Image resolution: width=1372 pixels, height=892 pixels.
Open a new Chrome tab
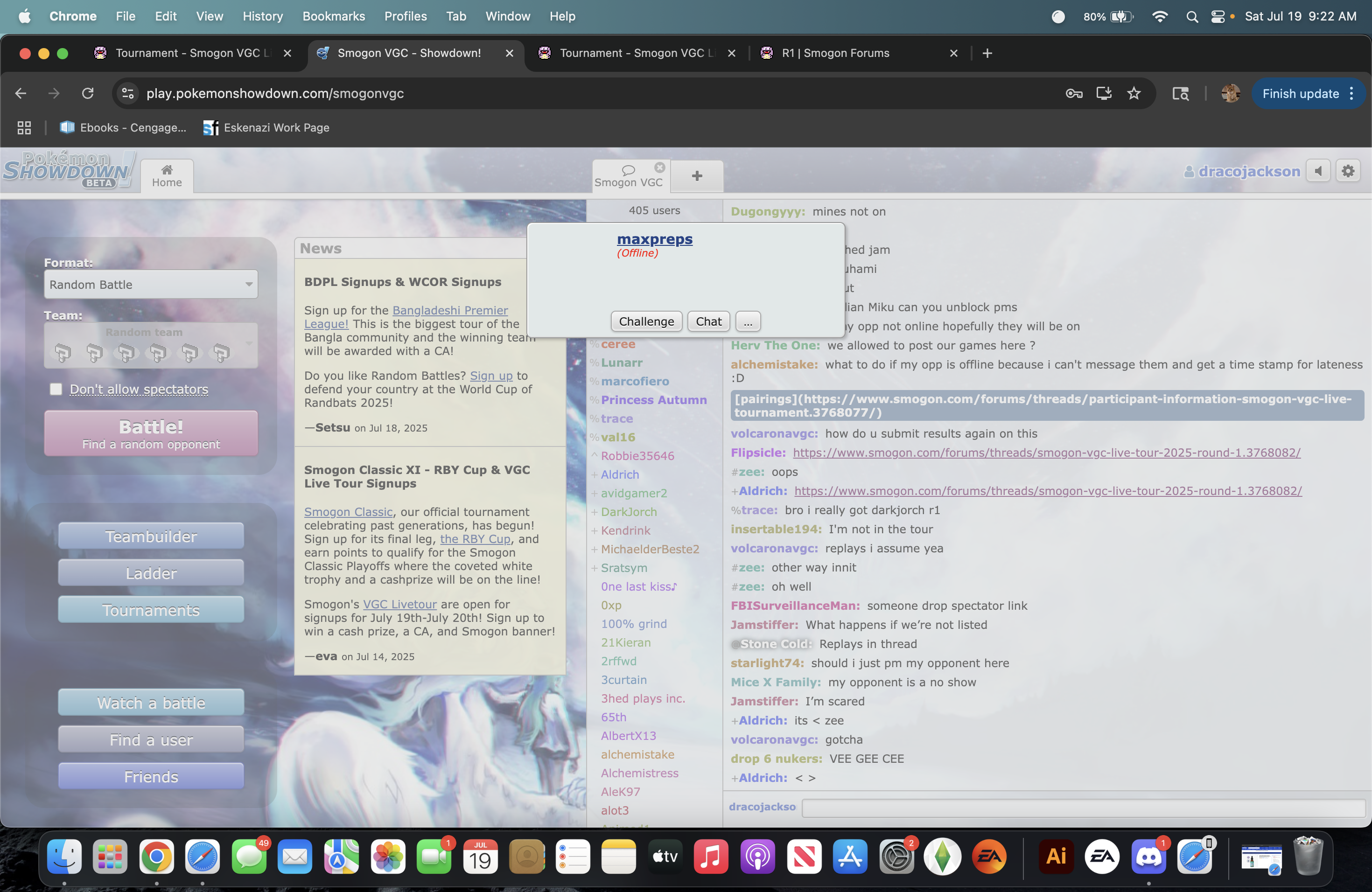coord(987,53)
